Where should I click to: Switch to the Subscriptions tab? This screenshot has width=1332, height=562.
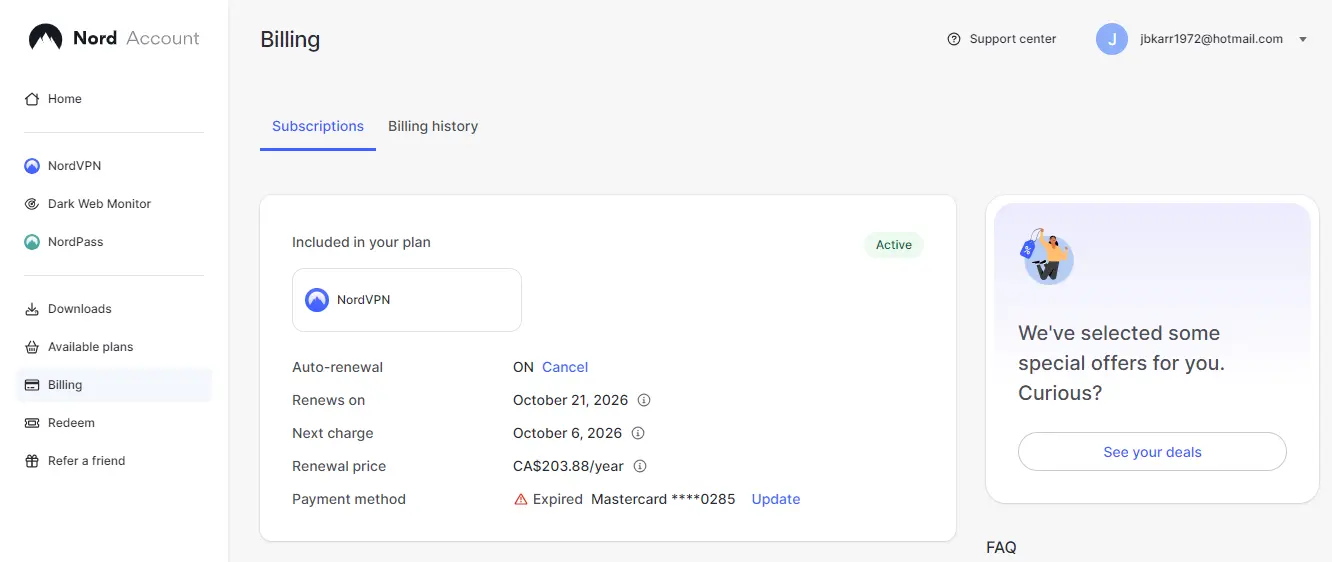click(318, 127)
